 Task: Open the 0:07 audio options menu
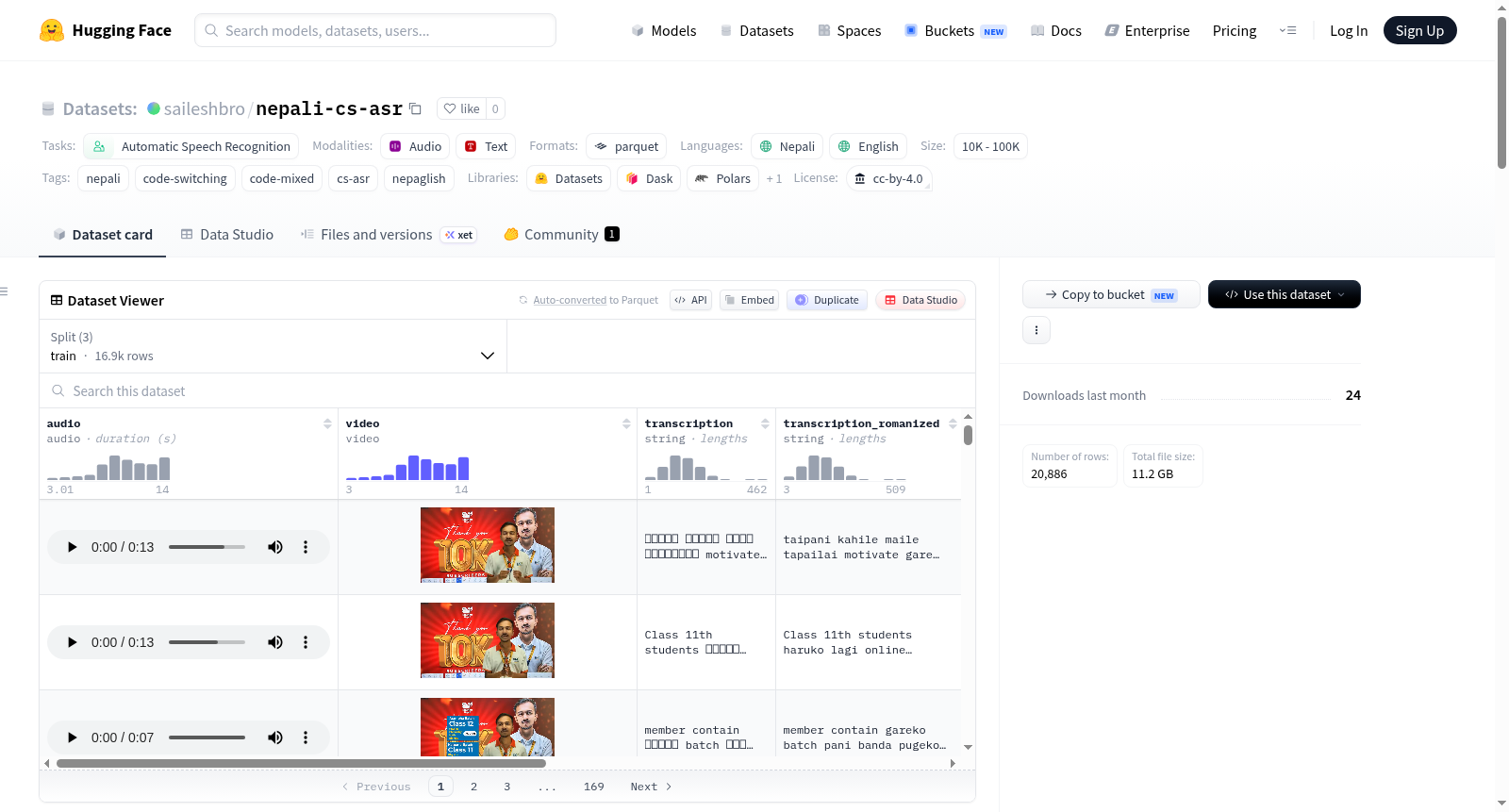pyautogui.click(x=306, y=737)
